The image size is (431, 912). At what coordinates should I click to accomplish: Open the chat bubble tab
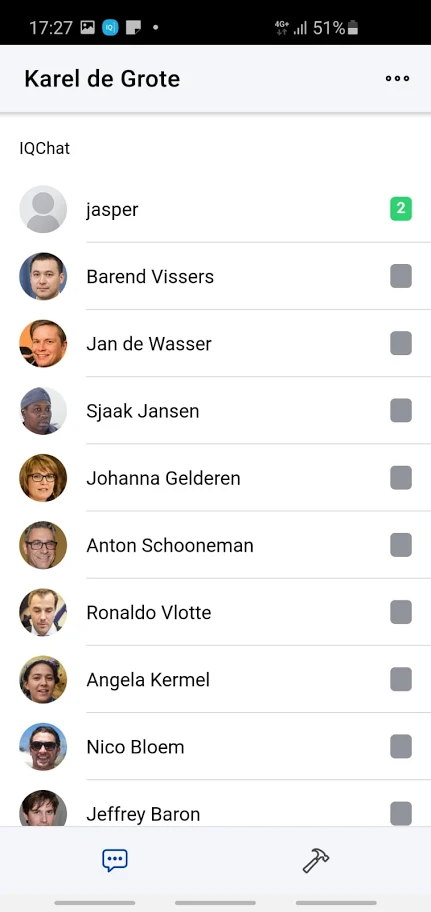click(115, 860)
